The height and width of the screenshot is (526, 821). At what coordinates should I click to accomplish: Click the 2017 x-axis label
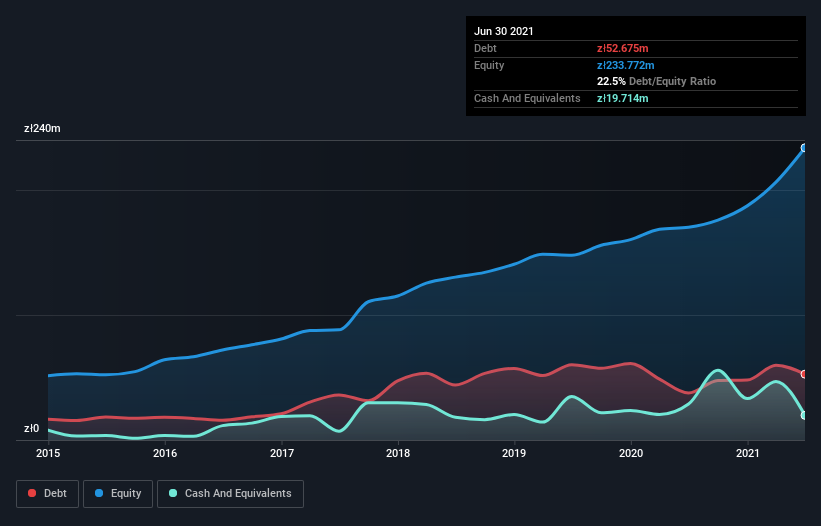tap(282, 453)
